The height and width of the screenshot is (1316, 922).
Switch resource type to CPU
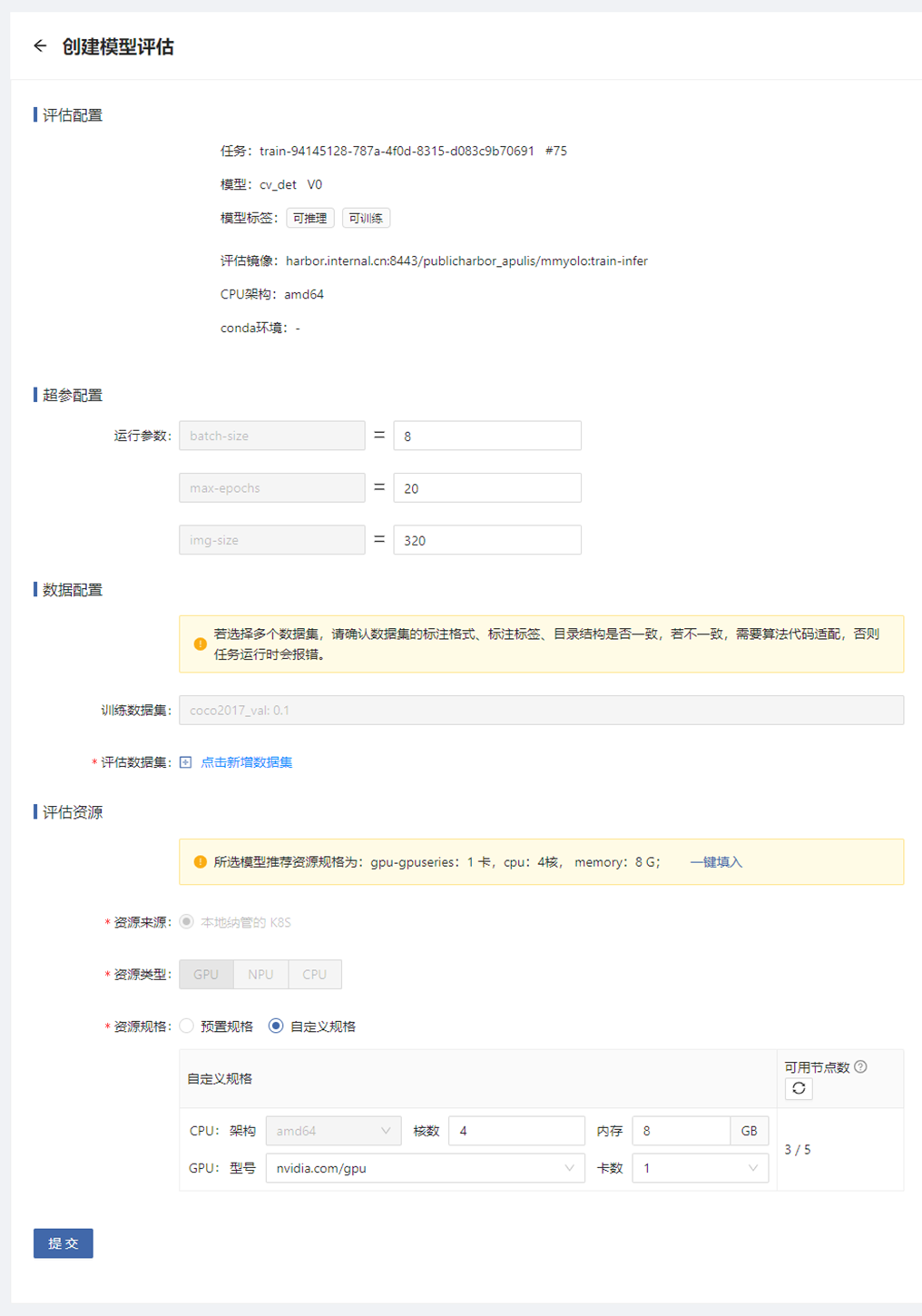pyautogui.click(x=315, y=974)
